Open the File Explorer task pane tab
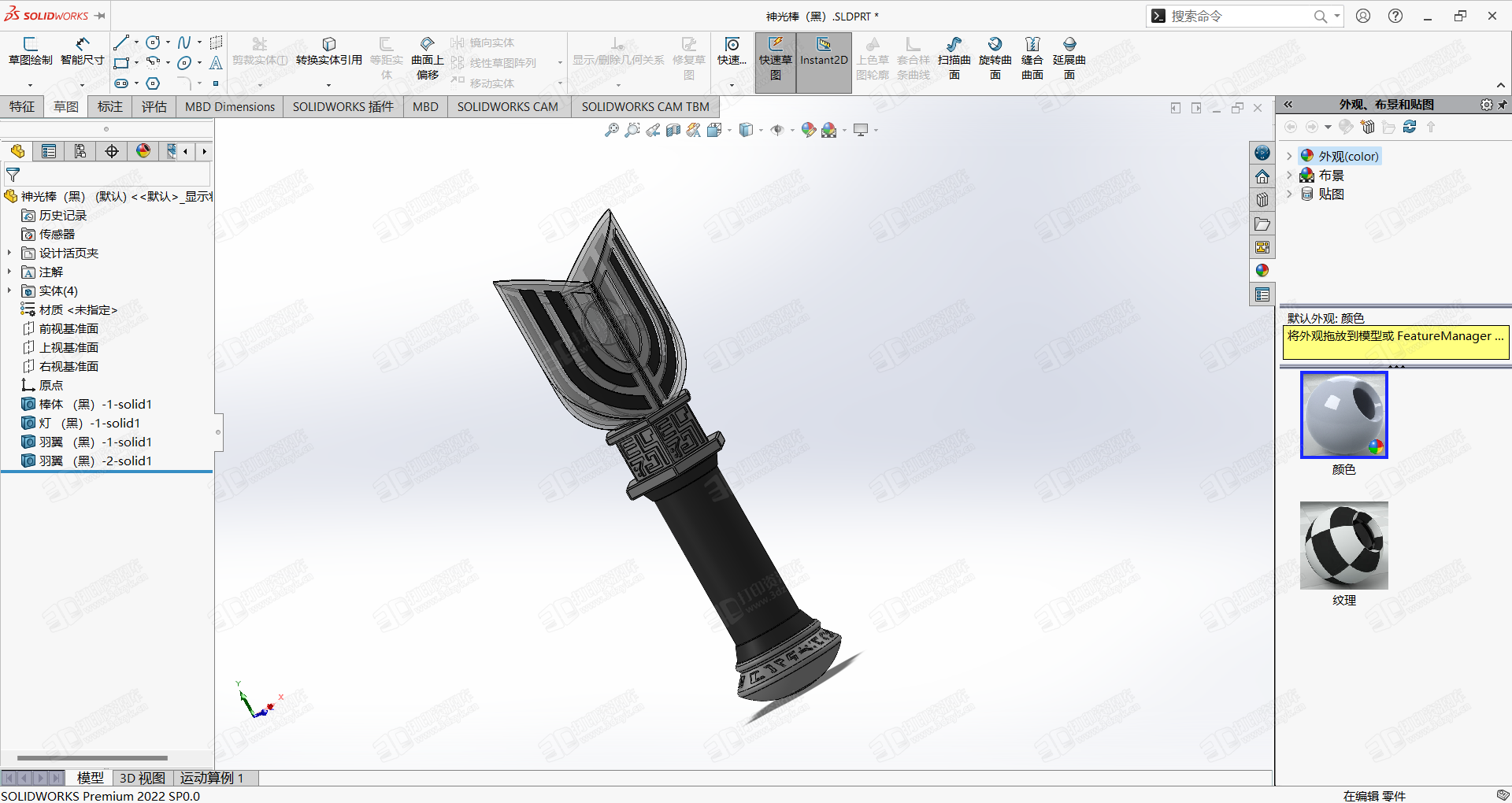The width and height of the screenshot is (1512, 803). (1262, 224)
